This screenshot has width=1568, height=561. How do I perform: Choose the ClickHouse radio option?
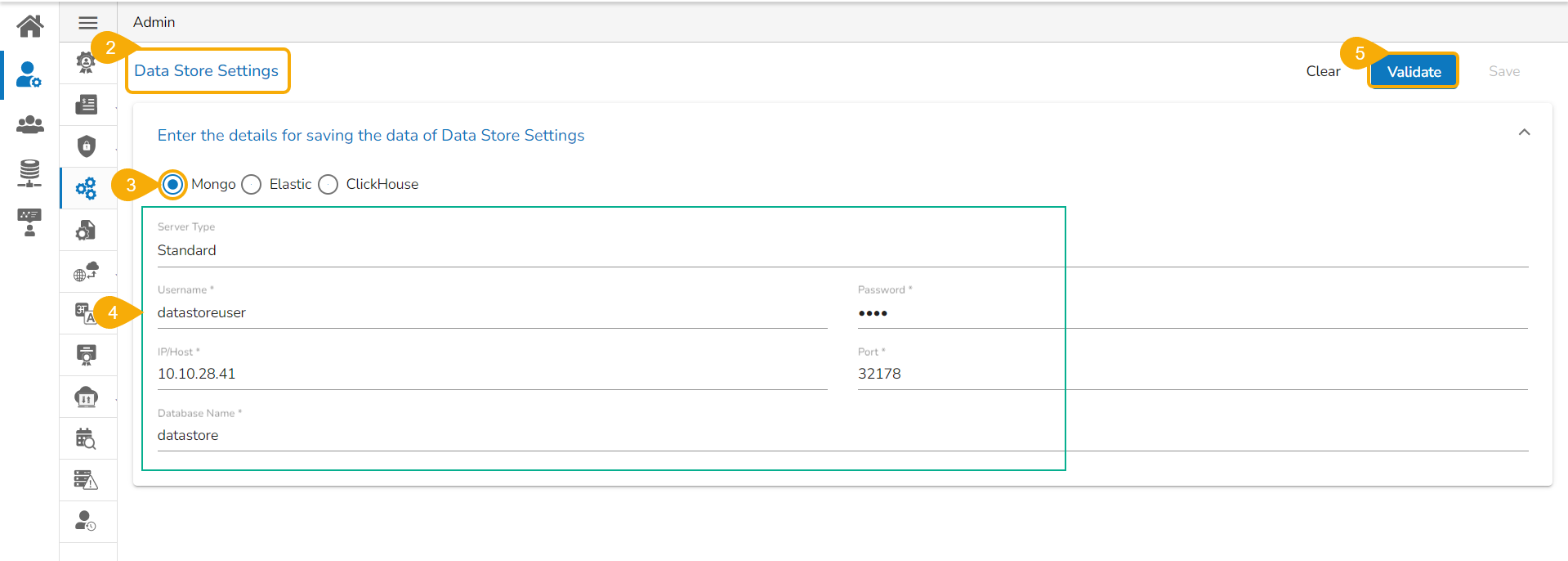(328, 185)
